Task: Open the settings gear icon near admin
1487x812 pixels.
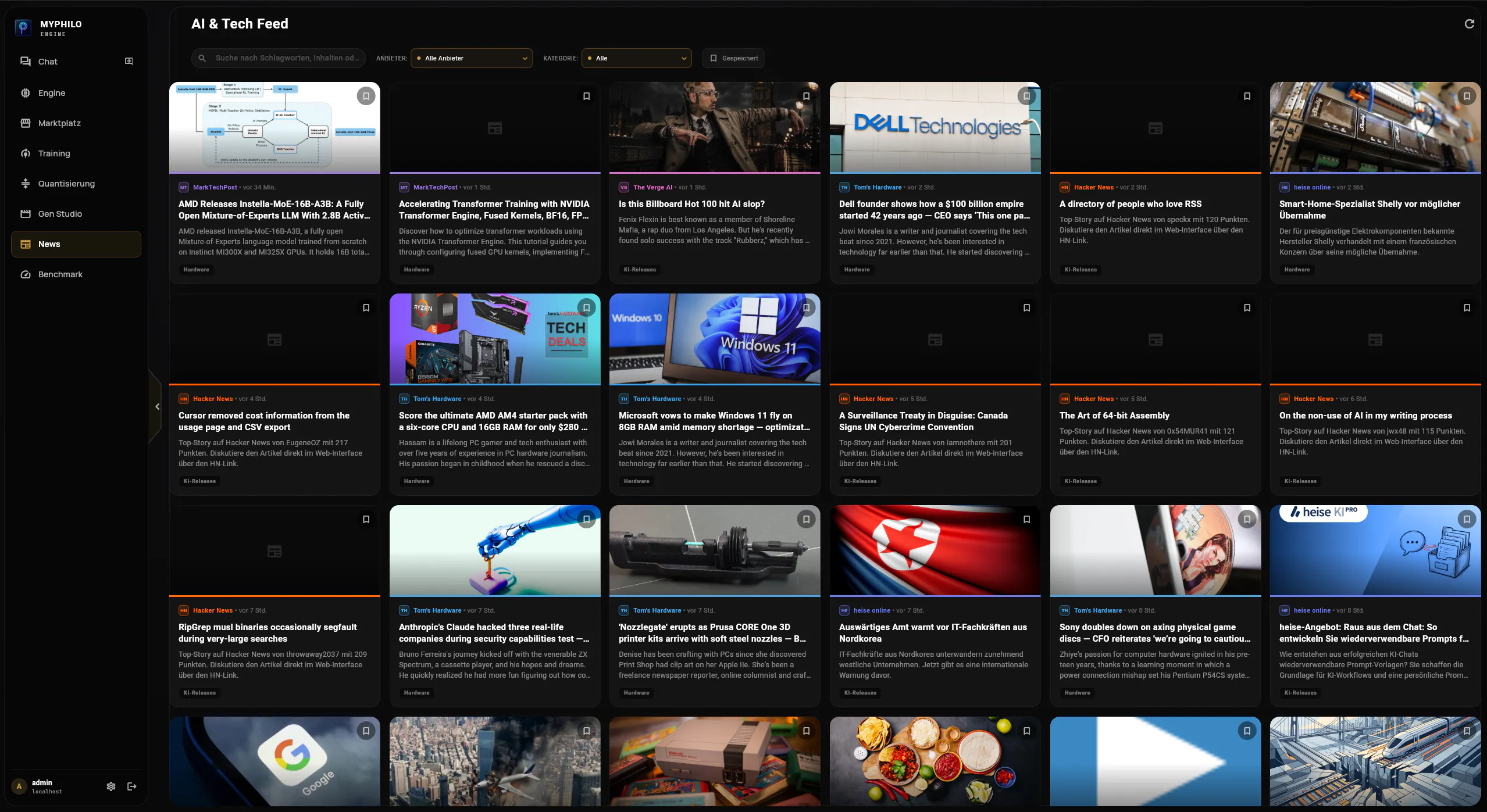Action: pyautogui.click(x=111, y=786)
